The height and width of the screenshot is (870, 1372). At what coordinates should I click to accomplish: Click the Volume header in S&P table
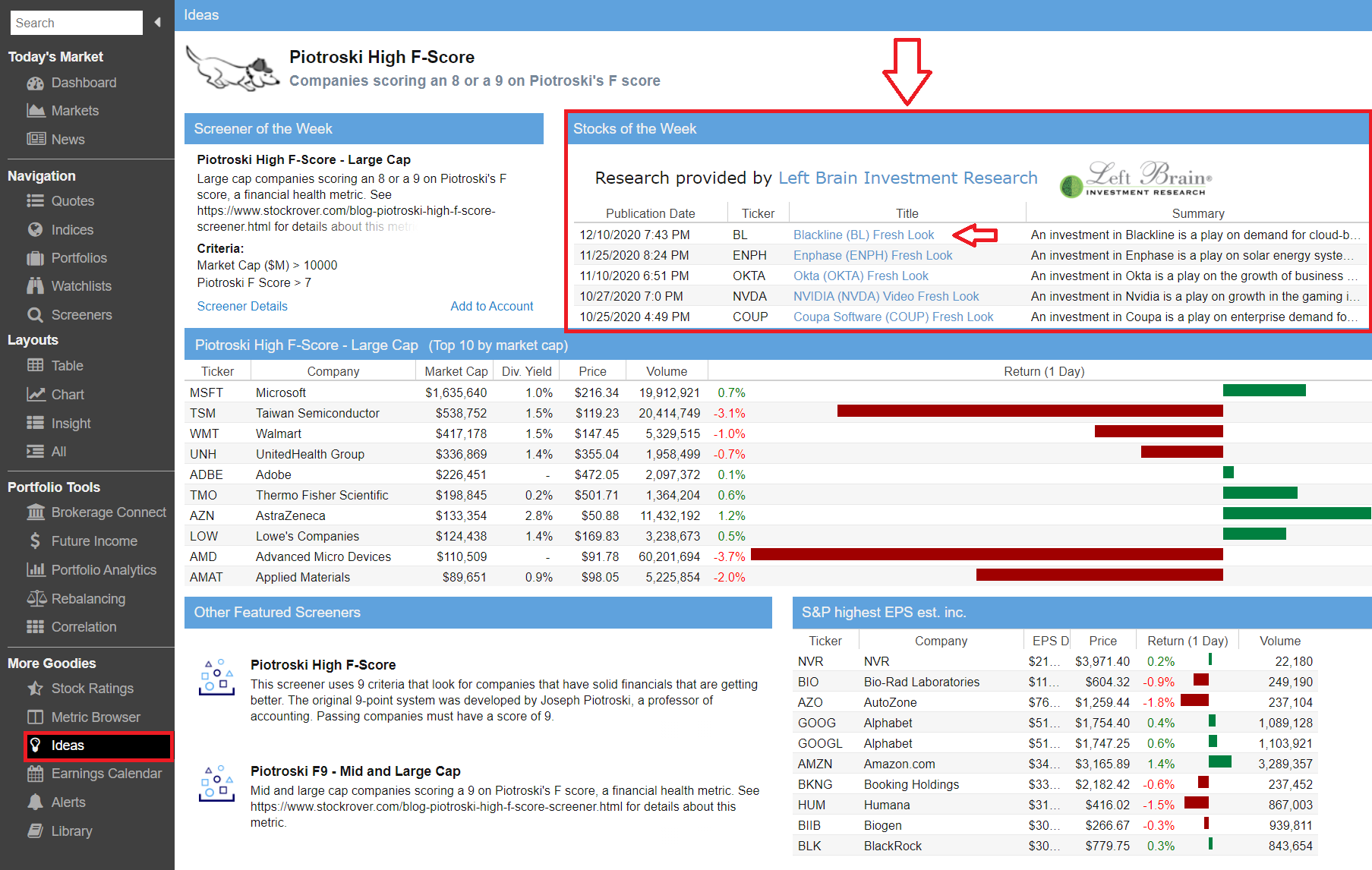(1280, 641)
